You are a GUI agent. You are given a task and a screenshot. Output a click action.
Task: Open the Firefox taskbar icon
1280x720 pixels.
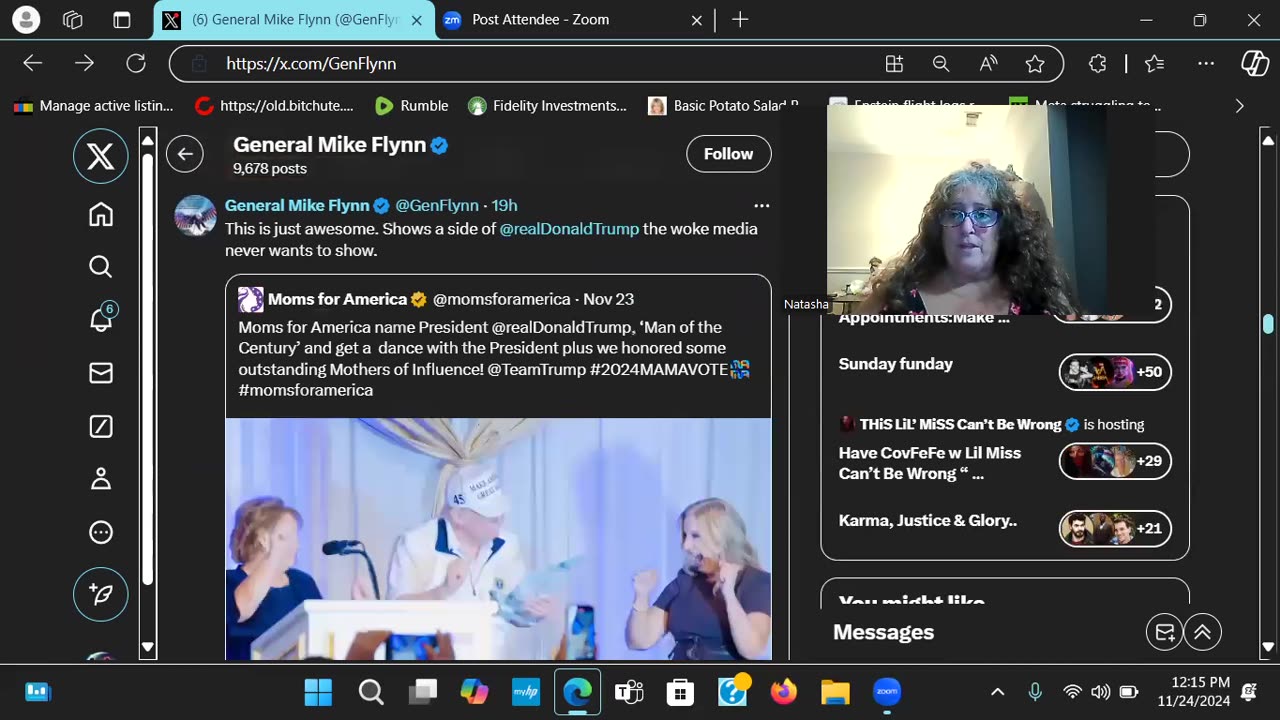point(784,692)
